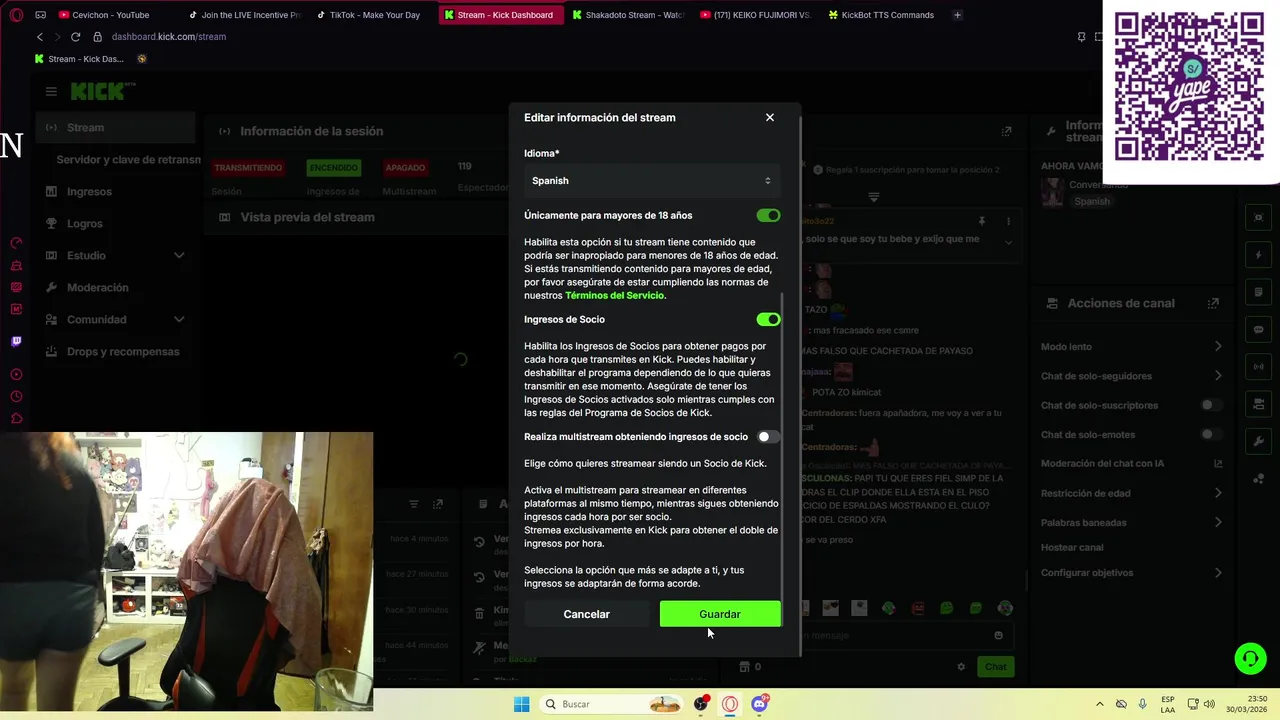Open the emoji picker in chat input
Image resolution: width=1280 pixels, height=720 pixels.
point(998,635)
